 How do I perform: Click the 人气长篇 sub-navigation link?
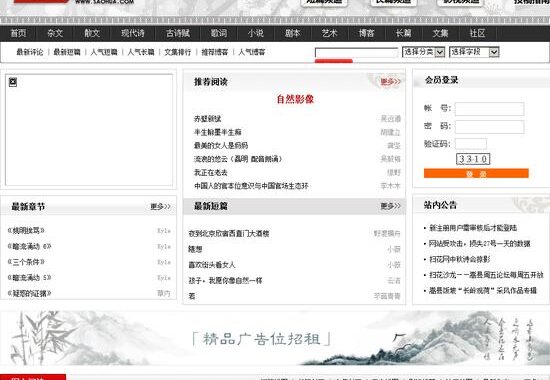click(x=141, y=52)
